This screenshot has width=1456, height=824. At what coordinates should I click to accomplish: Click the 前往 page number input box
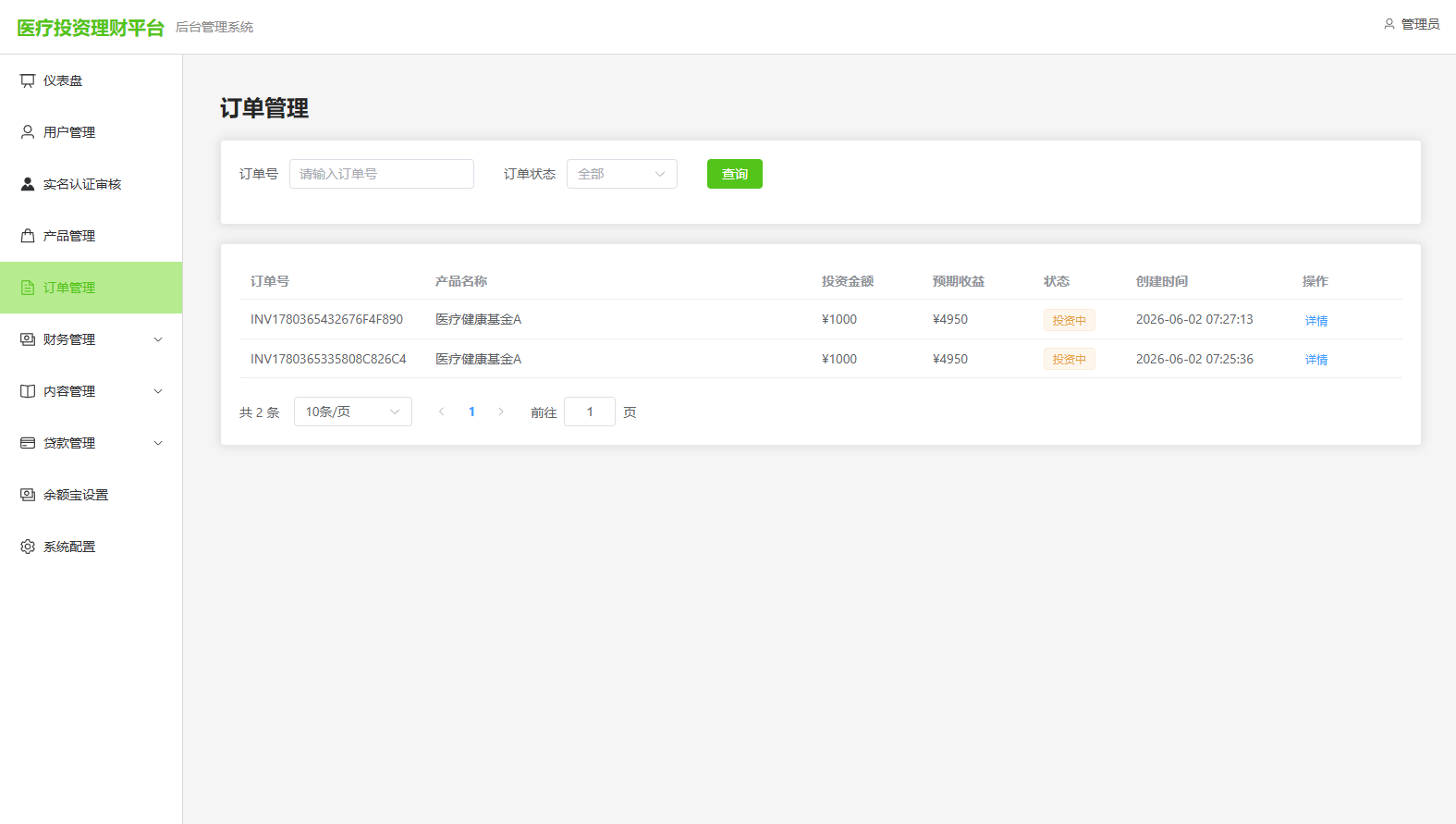click(590, 412)
